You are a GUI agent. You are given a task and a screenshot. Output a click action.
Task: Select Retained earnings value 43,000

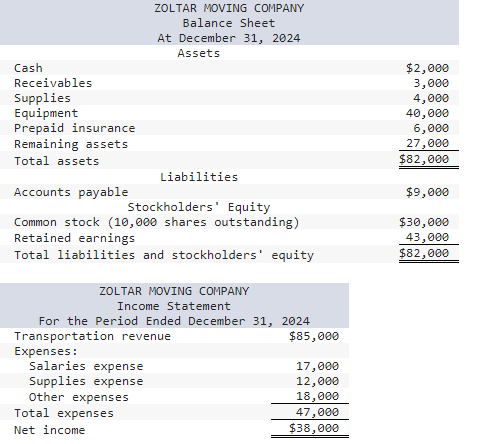point(427,237)
